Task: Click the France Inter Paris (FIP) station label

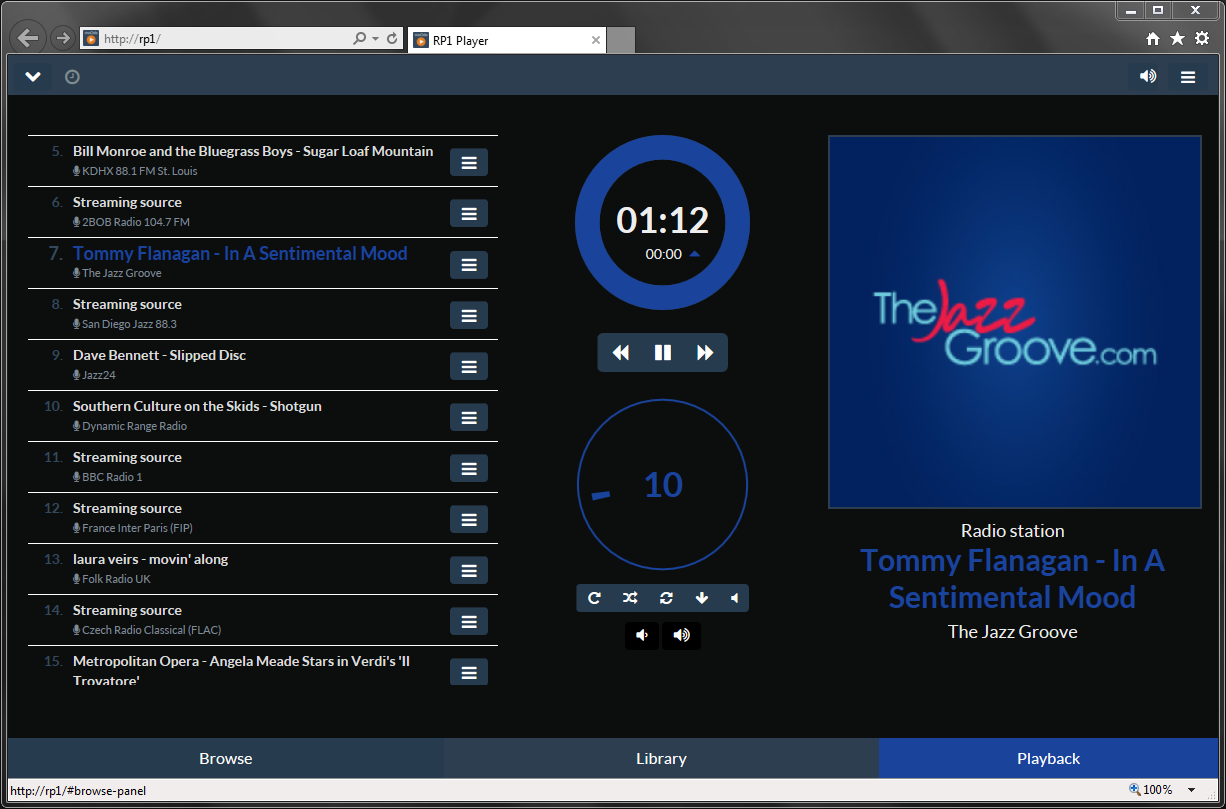Action: tap(137, 528)
